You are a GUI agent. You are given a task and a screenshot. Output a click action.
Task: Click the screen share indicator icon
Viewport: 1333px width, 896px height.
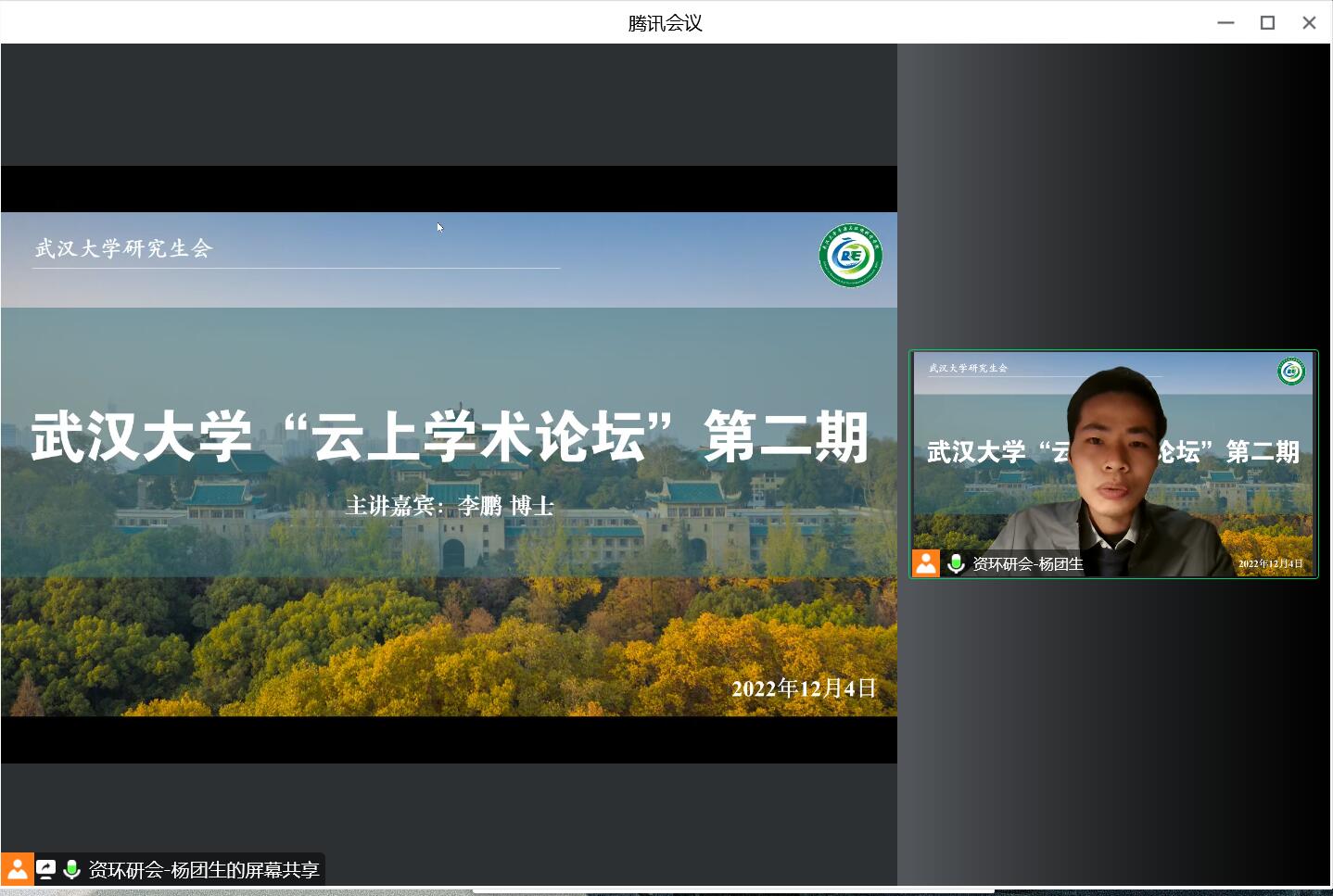(45, 869)
